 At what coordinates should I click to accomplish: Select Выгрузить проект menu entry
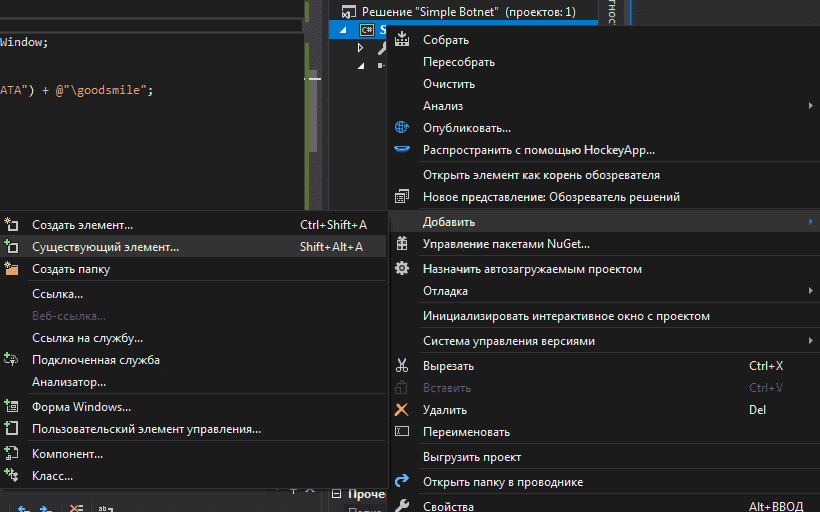[x=471, y=457]
